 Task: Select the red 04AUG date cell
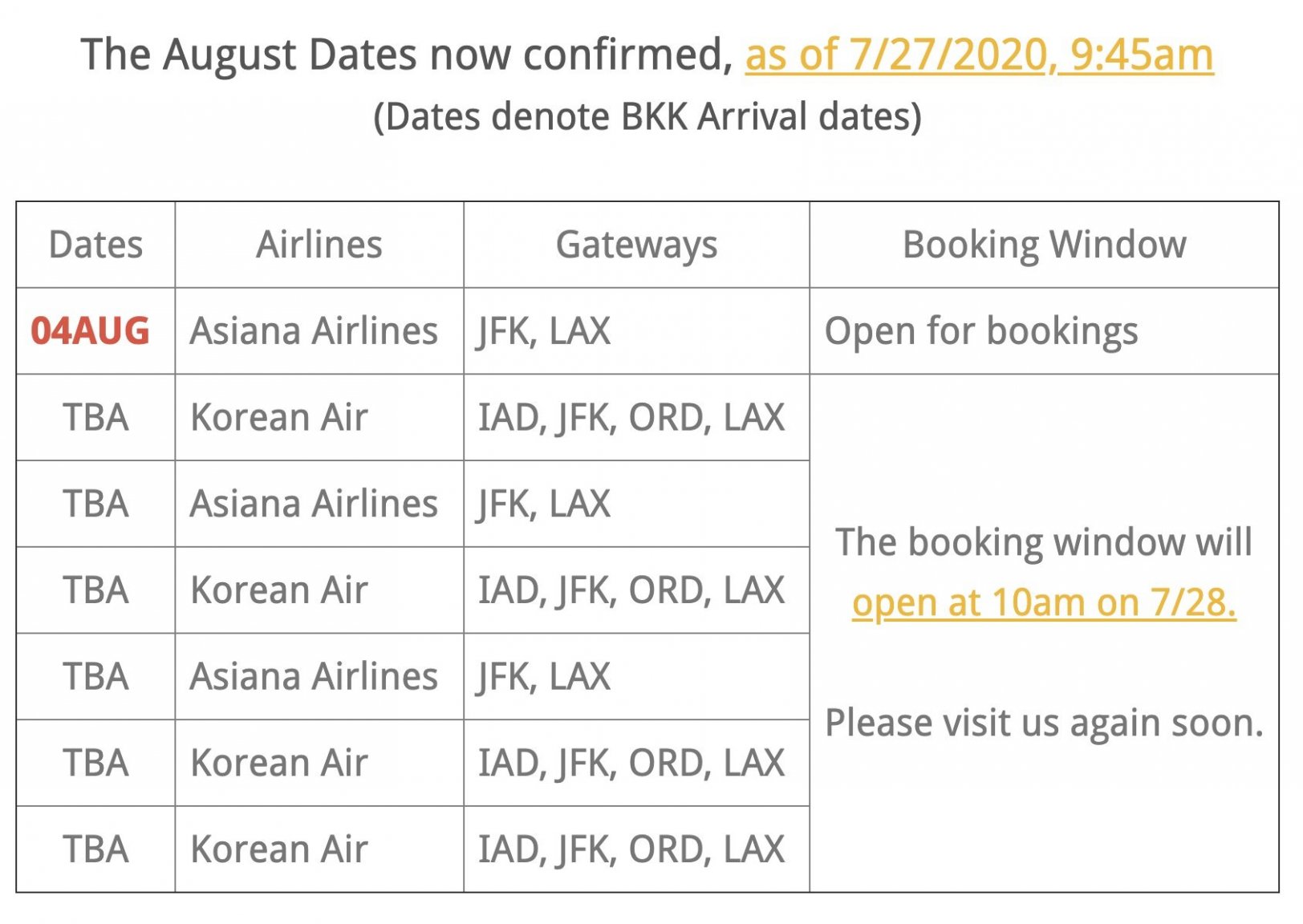pyautogui.click(x=91, y=331)
